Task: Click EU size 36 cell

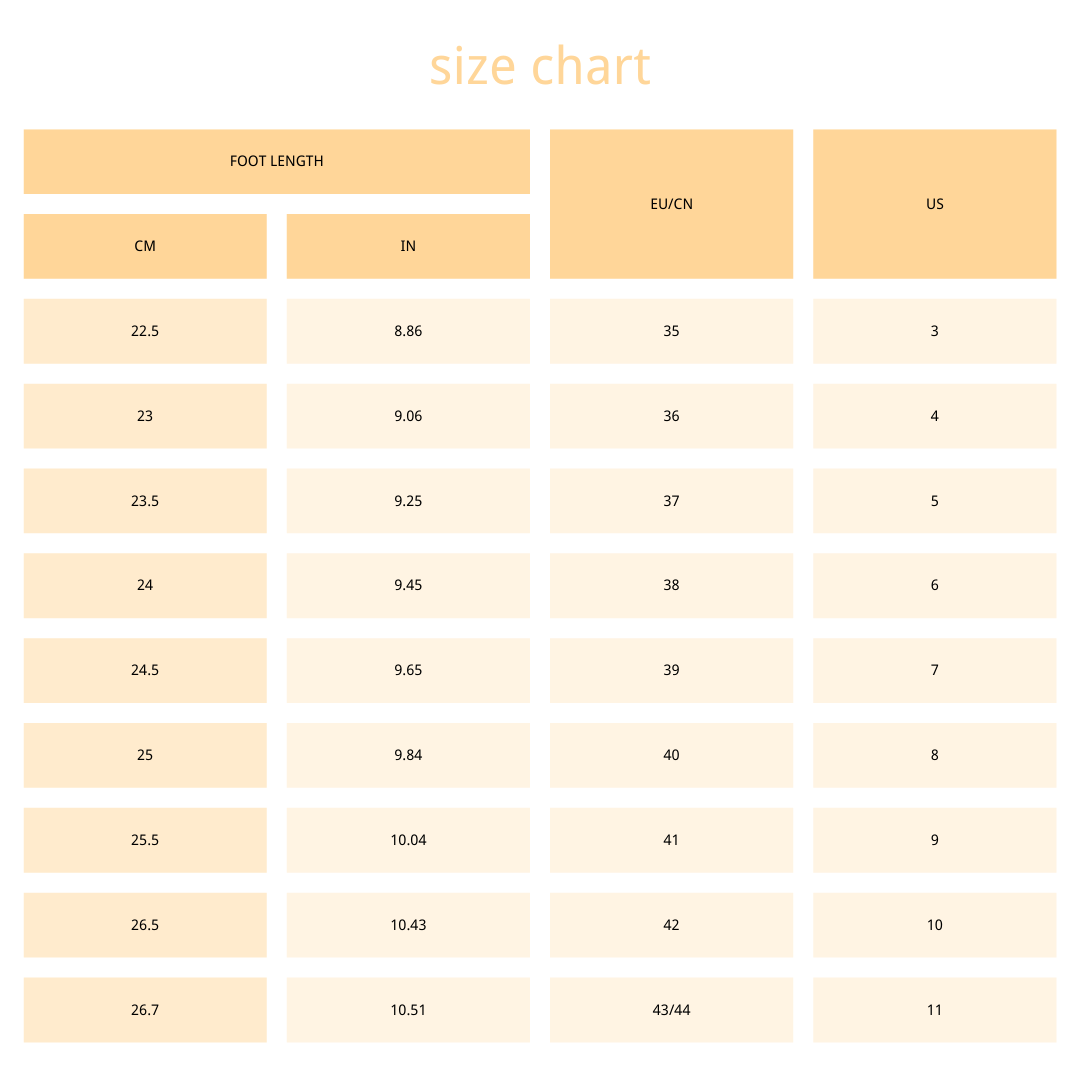Action: [672, 416]
